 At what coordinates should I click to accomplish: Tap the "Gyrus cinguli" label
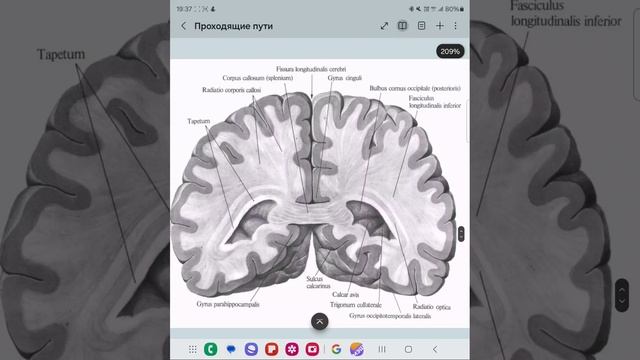[x=344, y=78]
